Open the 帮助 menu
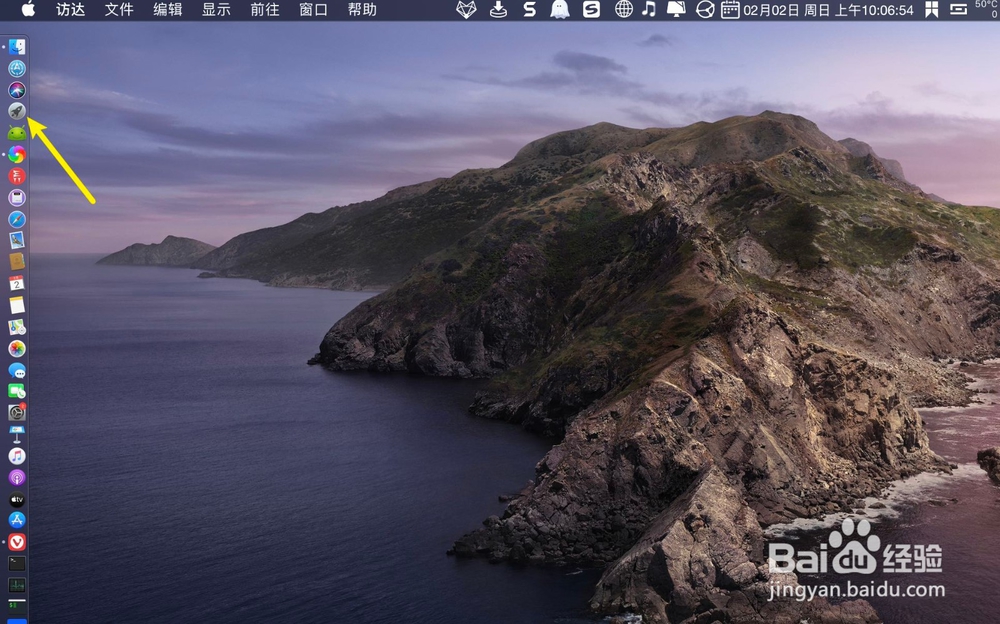The height and width of the screenshot is (624, 1000). pos(362,10)
